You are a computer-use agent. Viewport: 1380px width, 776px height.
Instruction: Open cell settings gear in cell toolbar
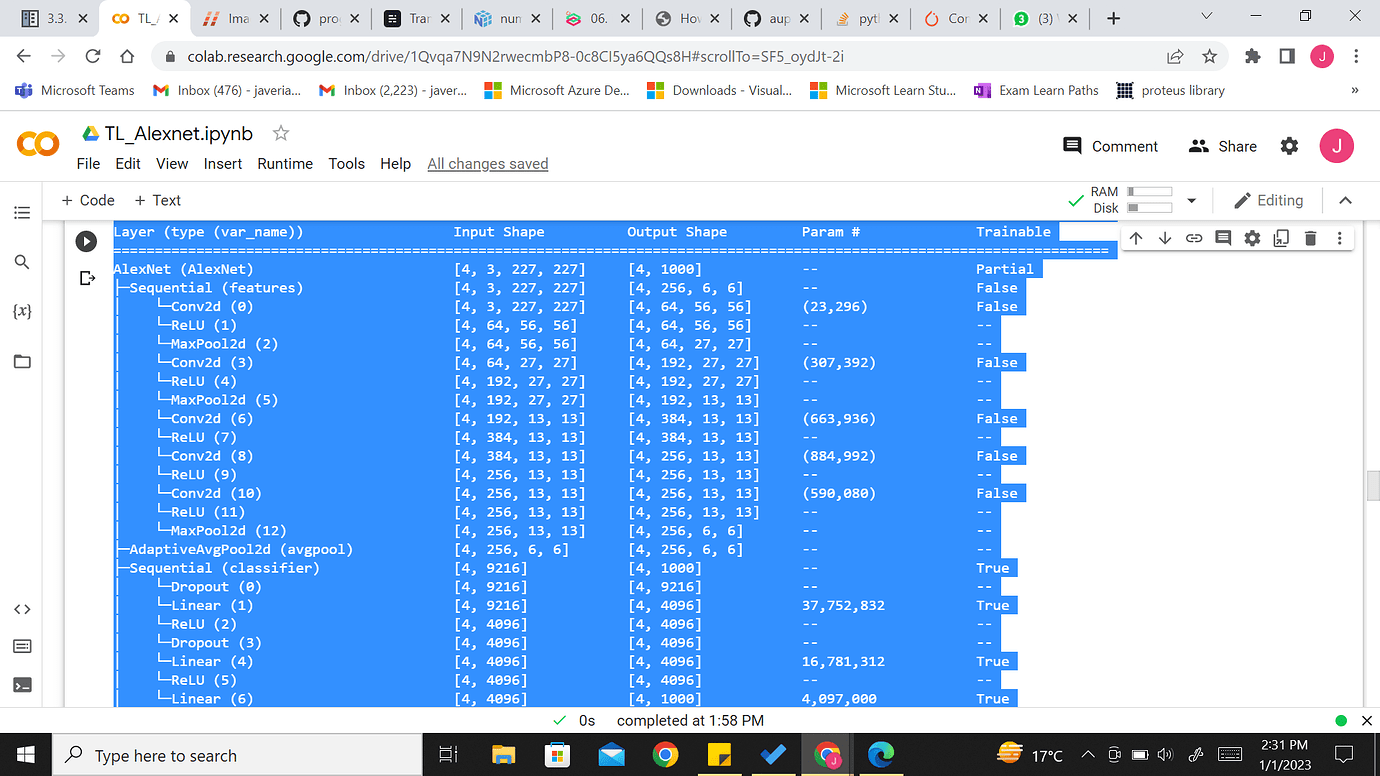click(1252, 238)
